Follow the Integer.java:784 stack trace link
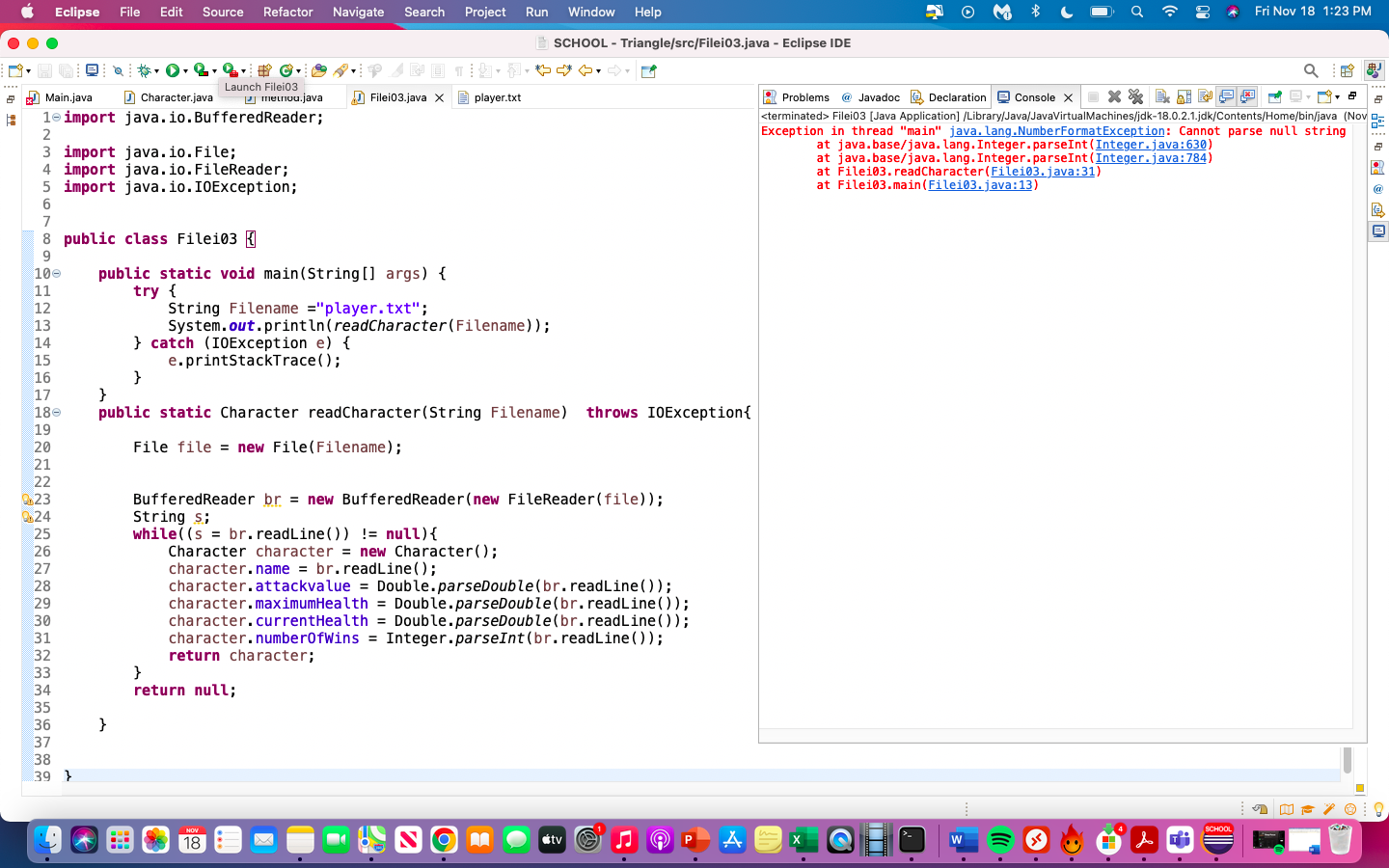 pyautogui.click(x=1151, y=158)
